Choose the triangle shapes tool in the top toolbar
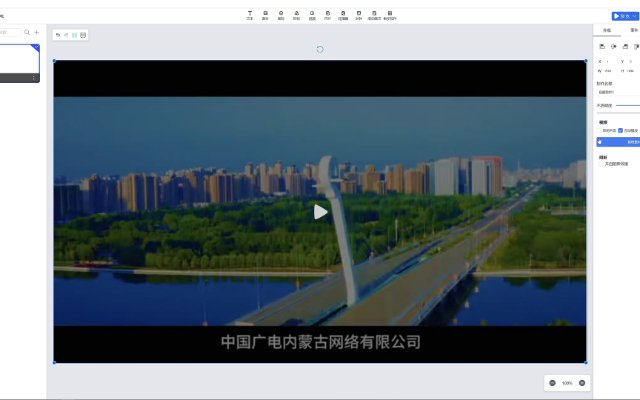The width and height of the screenshot is (640, 400). 296,16
